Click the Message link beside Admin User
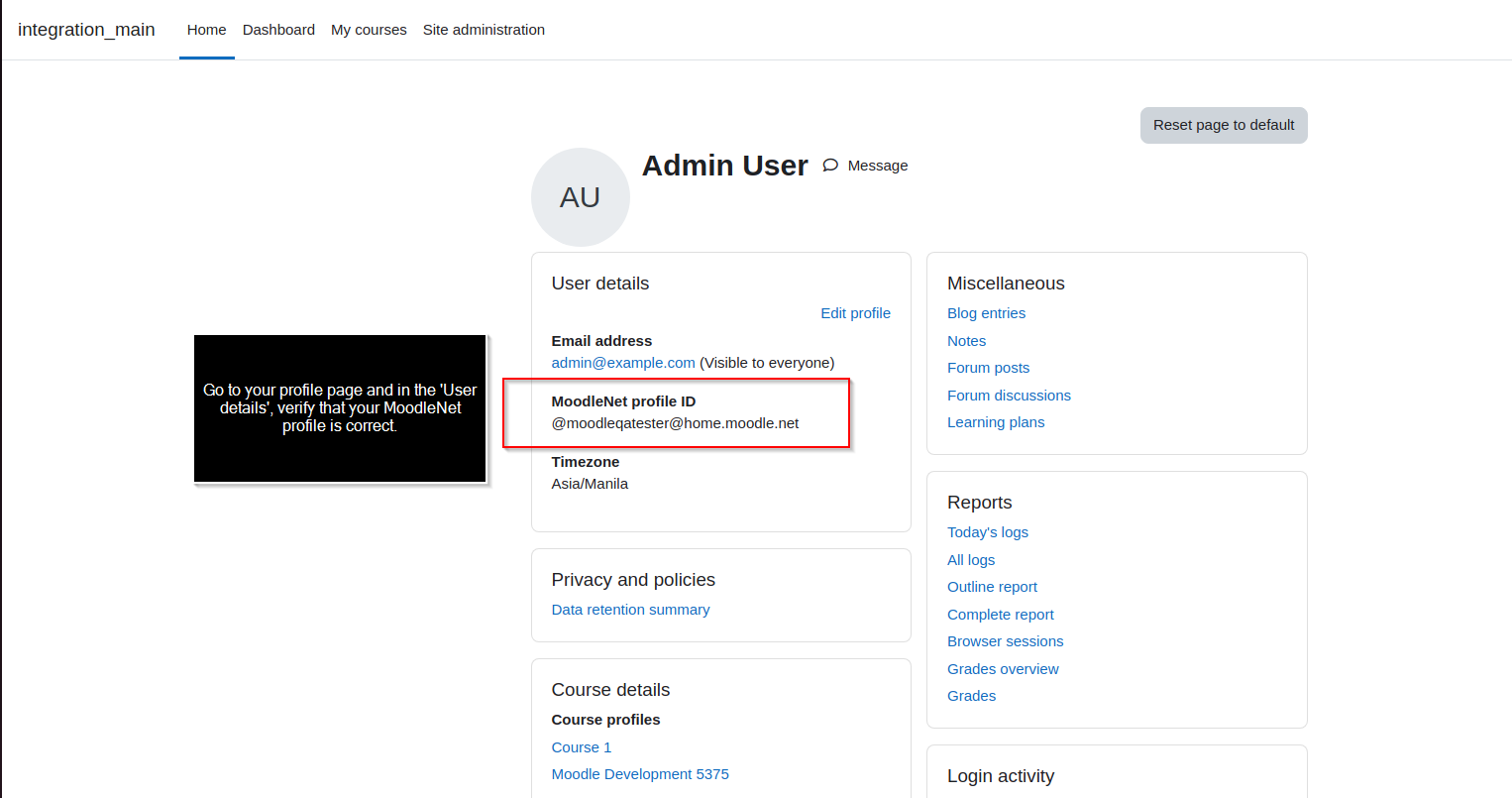The image size is (1512, 798). click(878, 166)
